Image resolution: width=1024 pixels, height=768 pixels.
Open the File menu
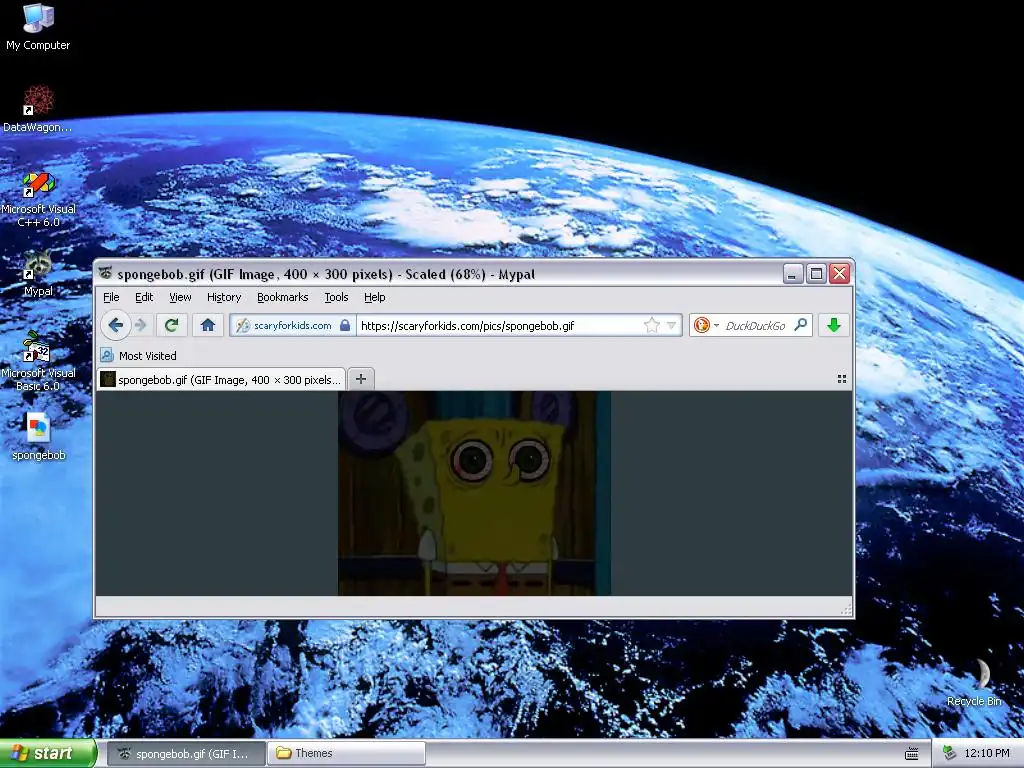[111, 297]
